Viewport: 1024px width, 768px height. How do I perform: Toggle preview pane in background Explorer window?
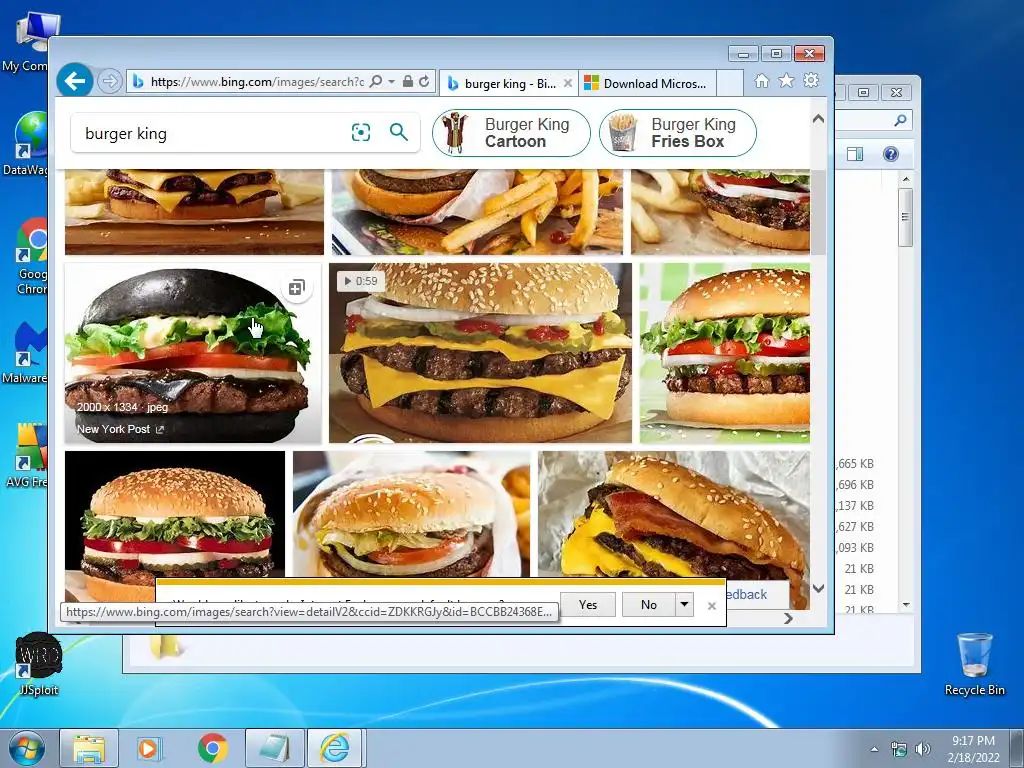click(x=855, y=154)
